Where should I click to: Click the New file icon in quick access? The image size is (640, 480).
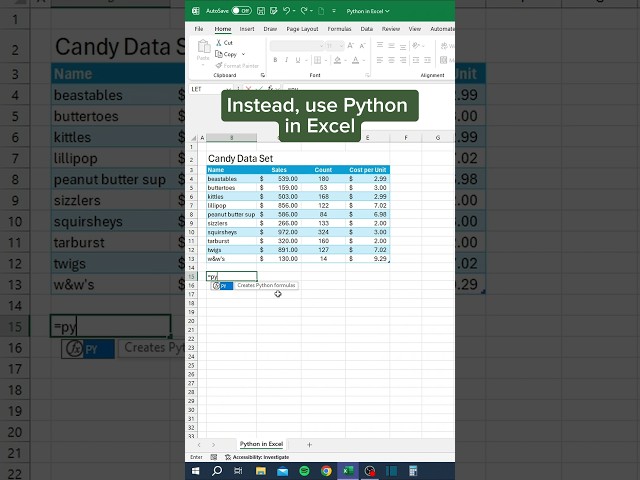coord(321,11)
